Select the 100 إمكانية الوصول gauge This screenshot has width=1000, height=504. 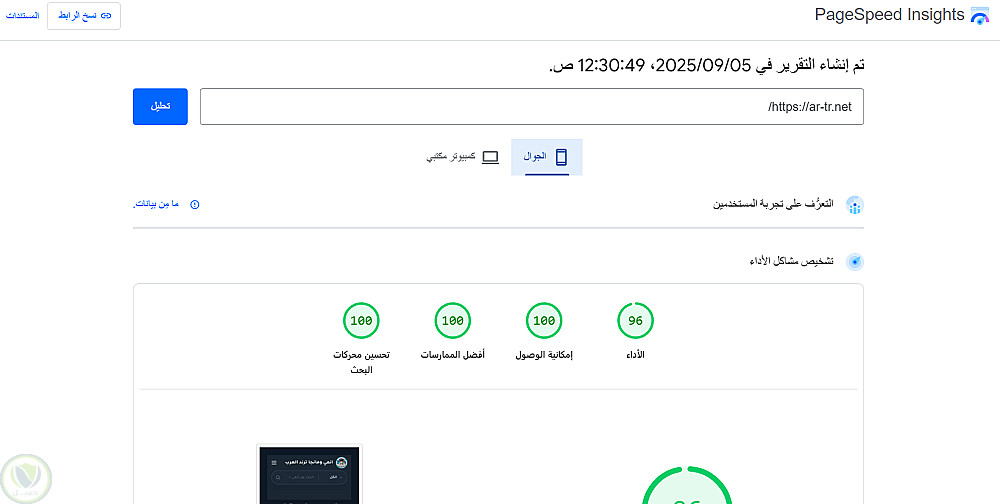coord(544,320)
